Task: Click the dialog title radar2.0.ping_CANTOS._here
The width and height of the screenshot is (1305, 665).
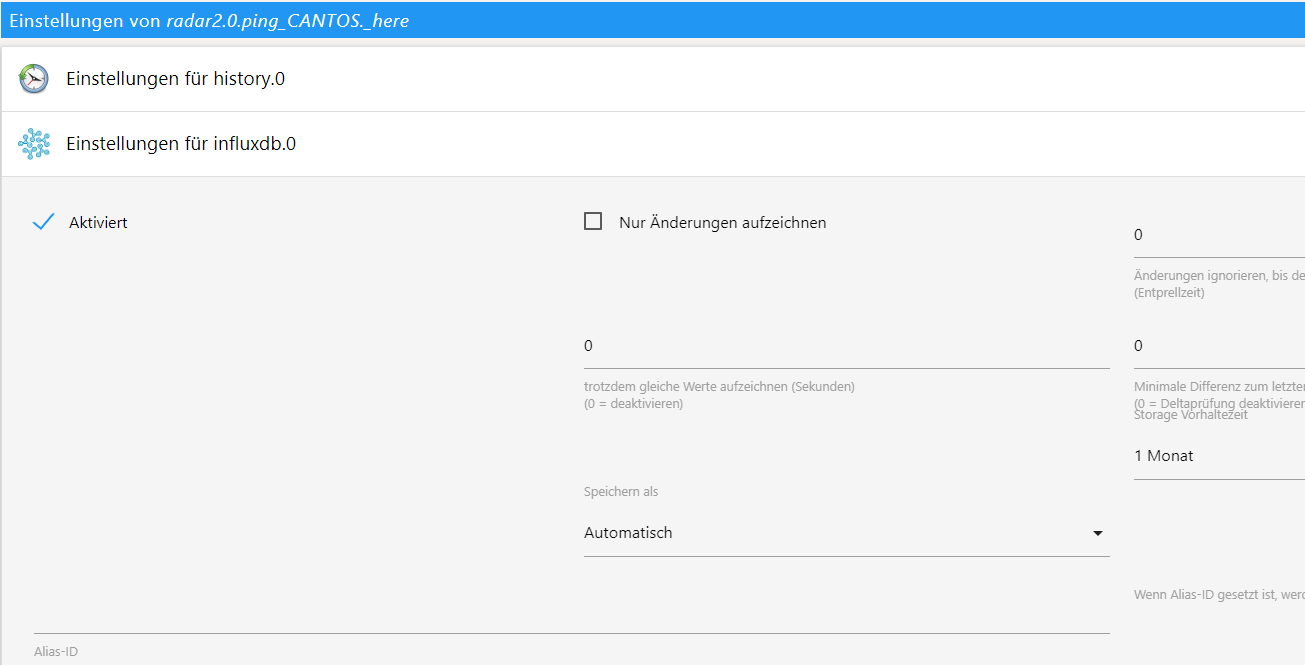Action: point(288,20)
